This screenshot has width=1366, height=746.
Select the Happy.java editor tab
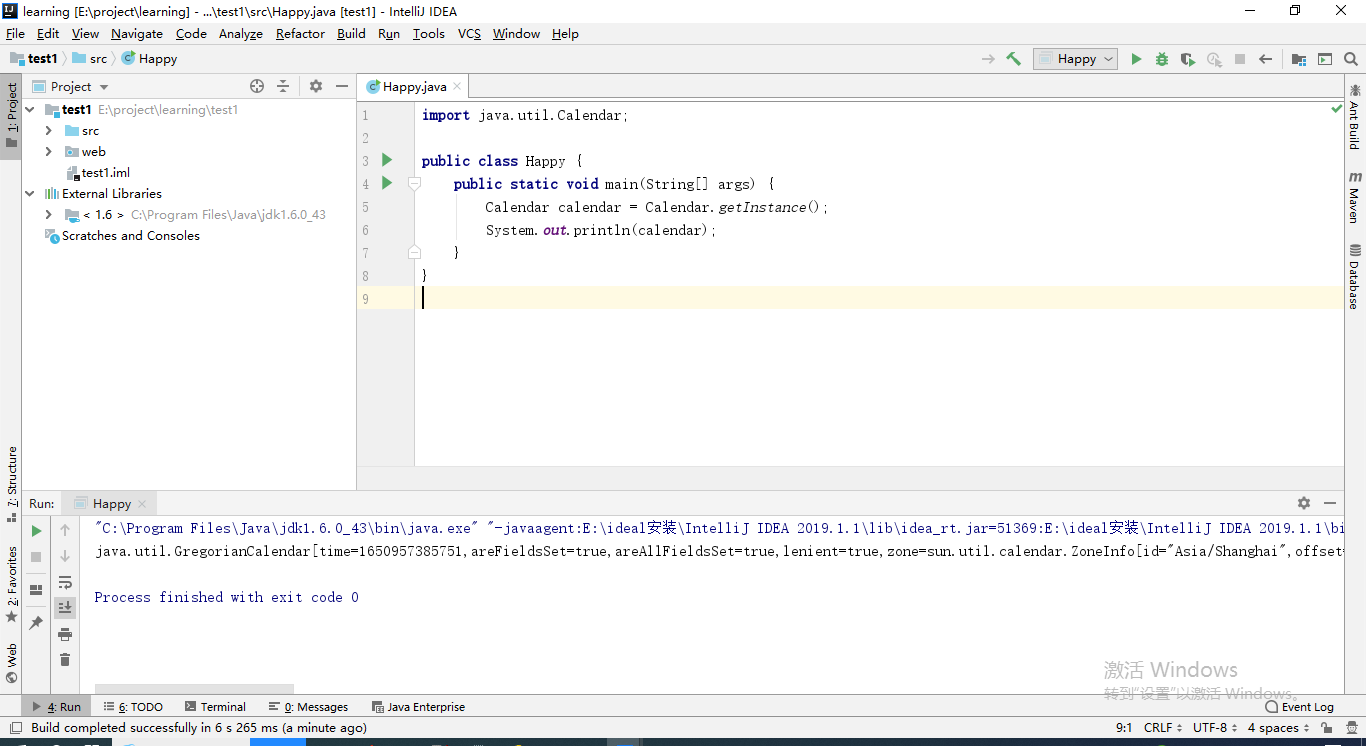[414, 87]
